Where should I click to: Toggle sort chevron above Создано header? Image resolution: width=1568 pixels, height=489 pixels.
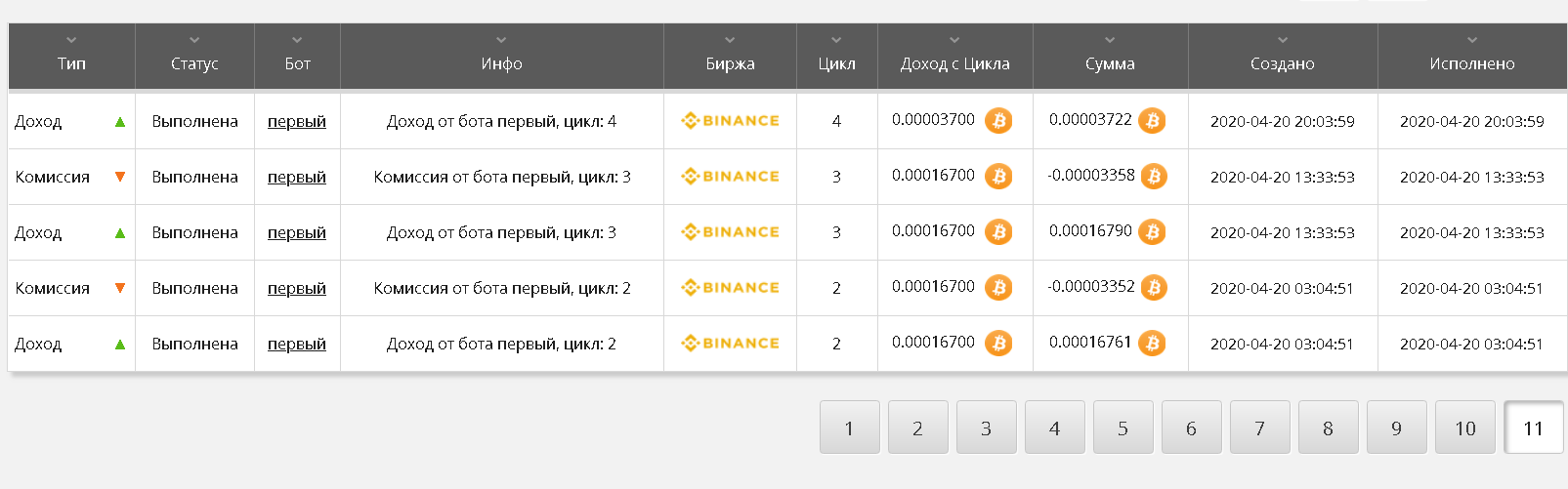click(1283, 40)
